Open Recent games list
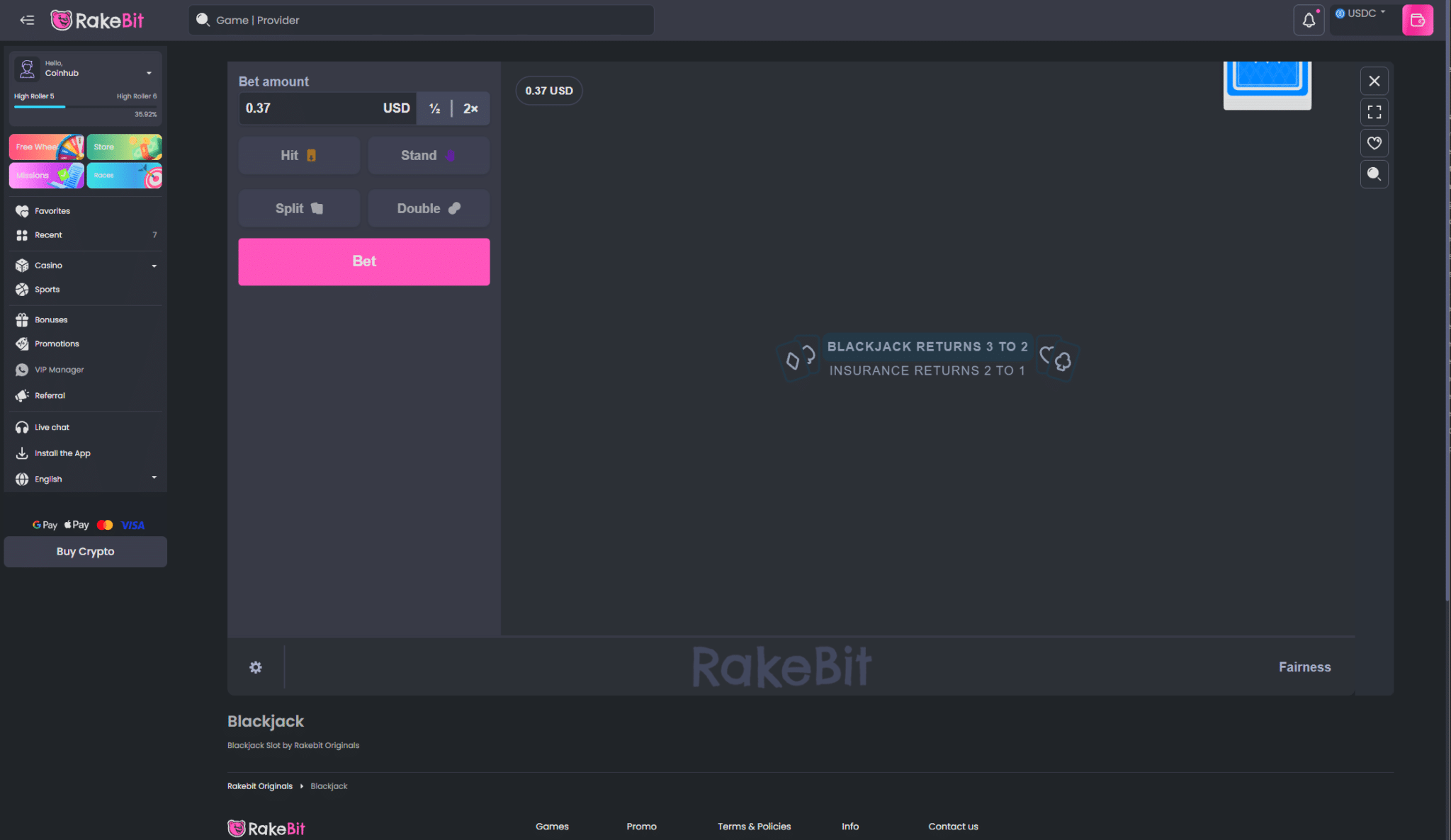The height and width of the screenshot is (840, 1451). tap(86, 235)
